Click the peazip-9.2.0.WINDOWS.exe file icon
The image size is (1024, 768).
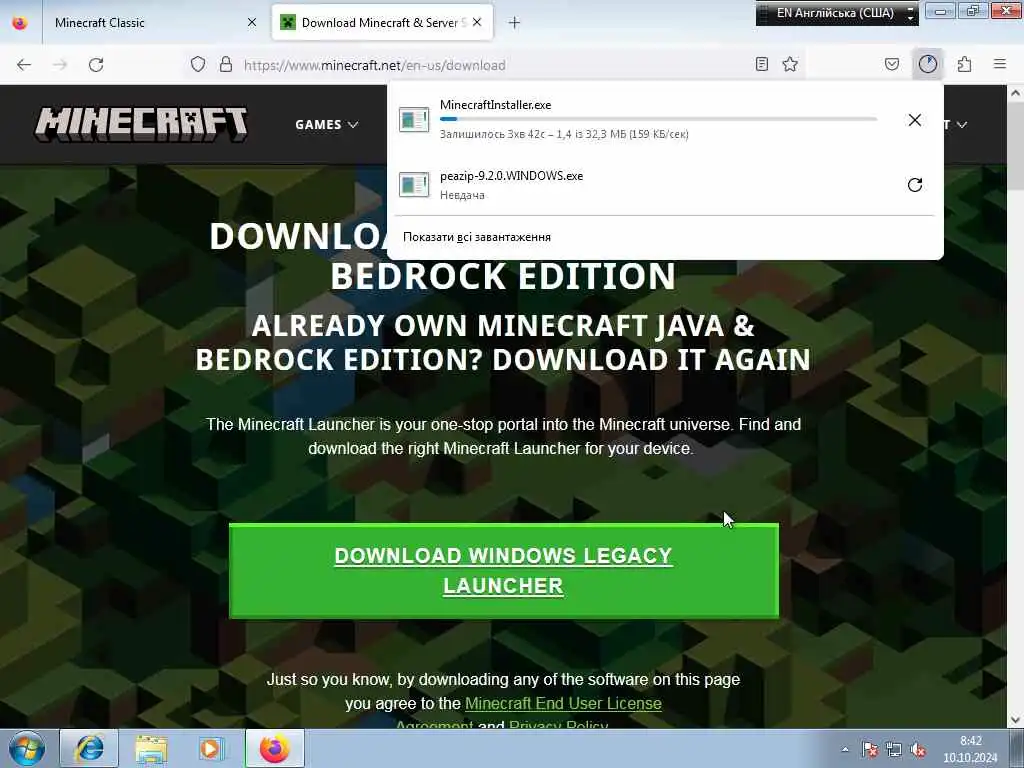(414, 185)
